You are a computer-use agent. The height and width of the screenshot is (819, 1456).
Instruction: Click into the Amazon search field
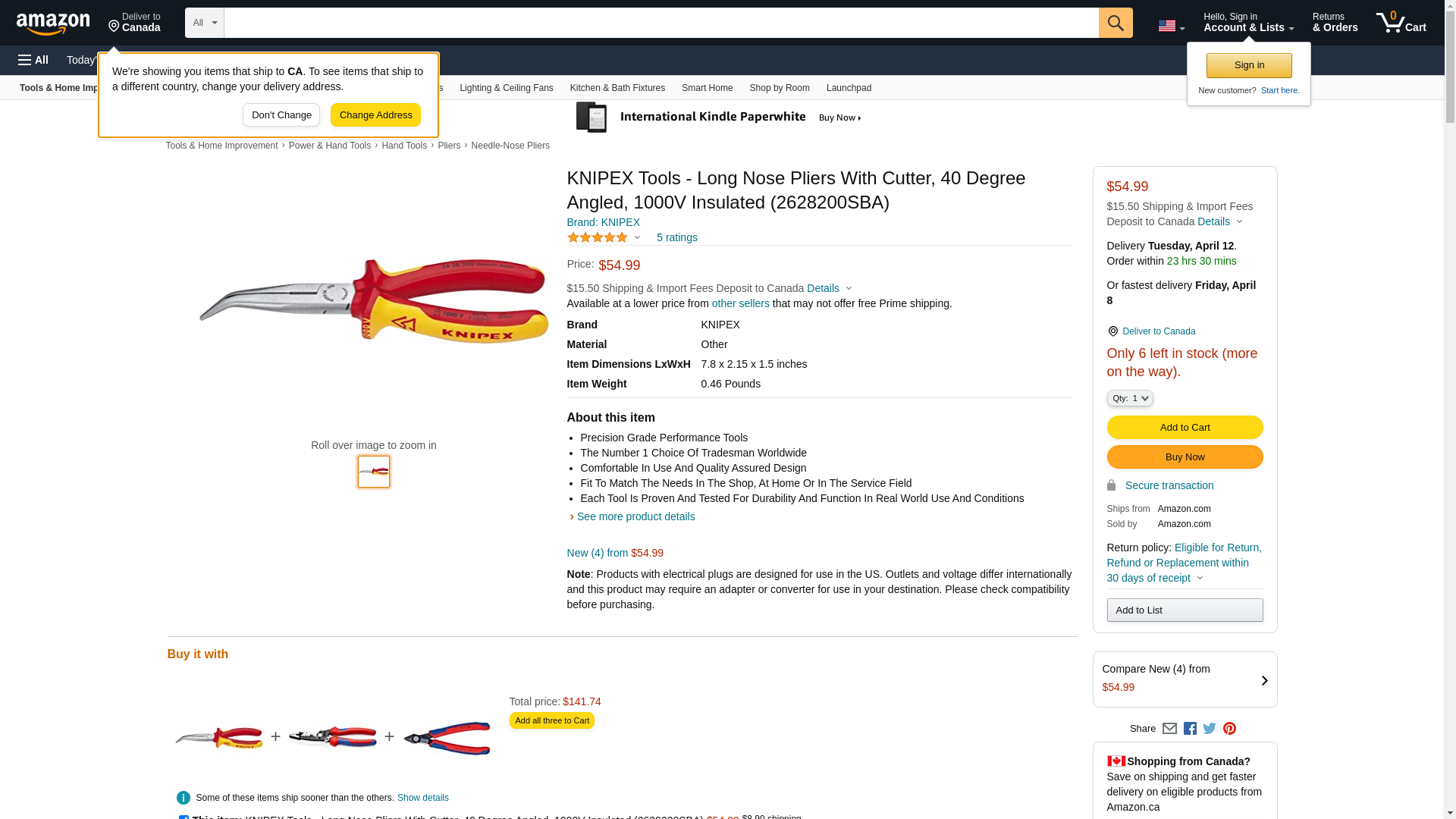tap(661, 23)
